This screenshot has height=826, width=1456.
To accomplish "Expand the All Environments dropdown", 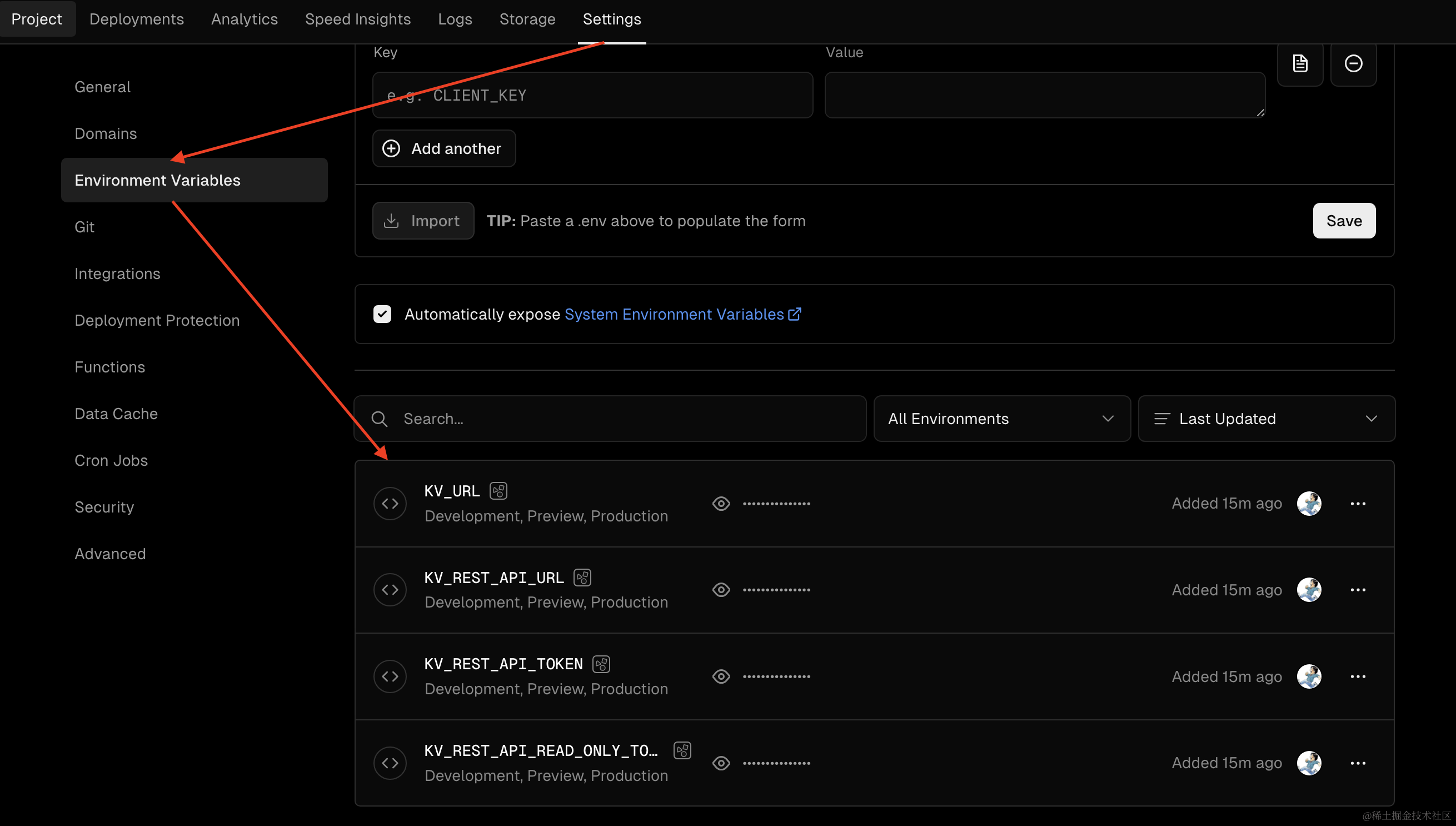I will click(x=1001, y=419).
